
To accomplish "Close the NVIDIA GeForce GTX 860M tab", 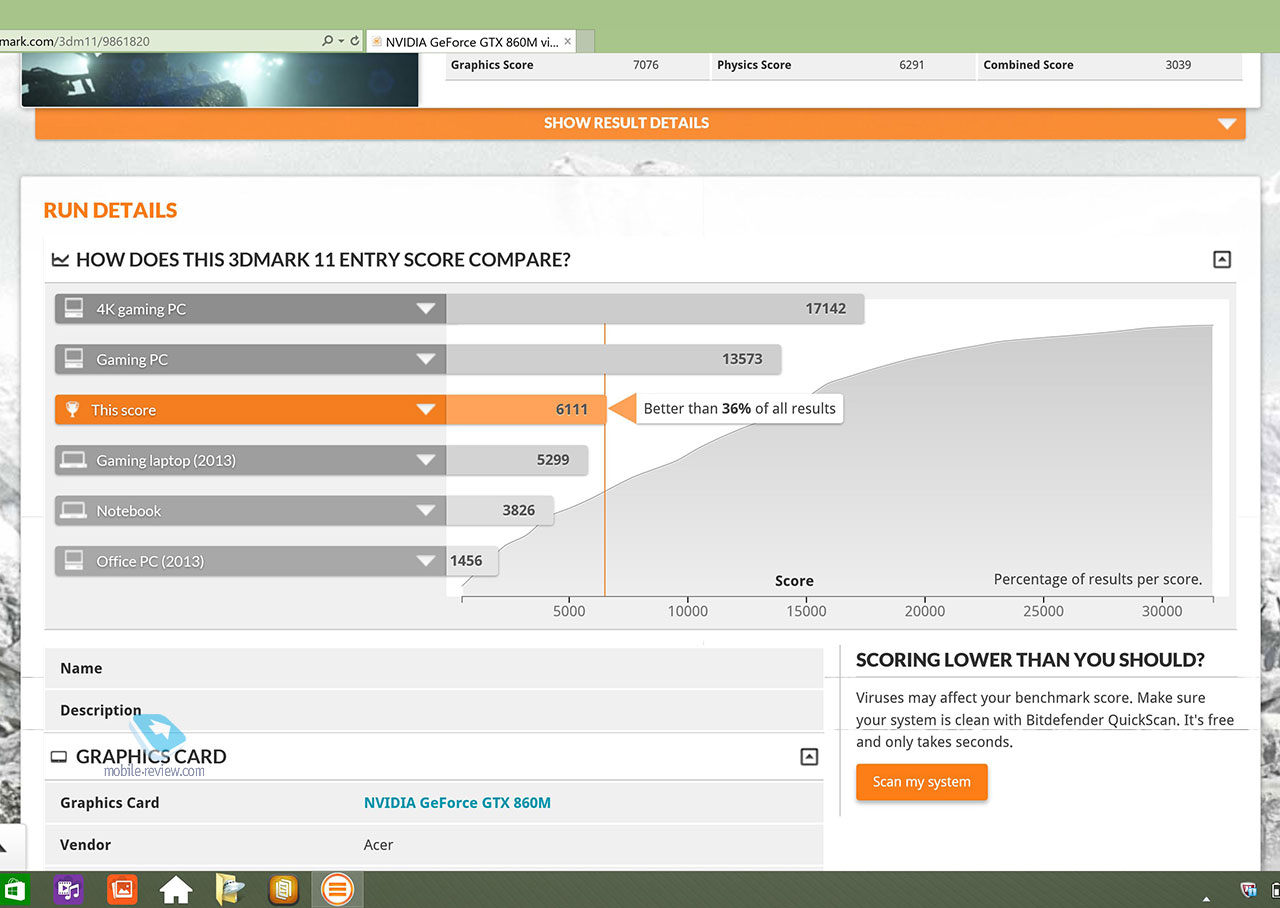I will [568, 42].
